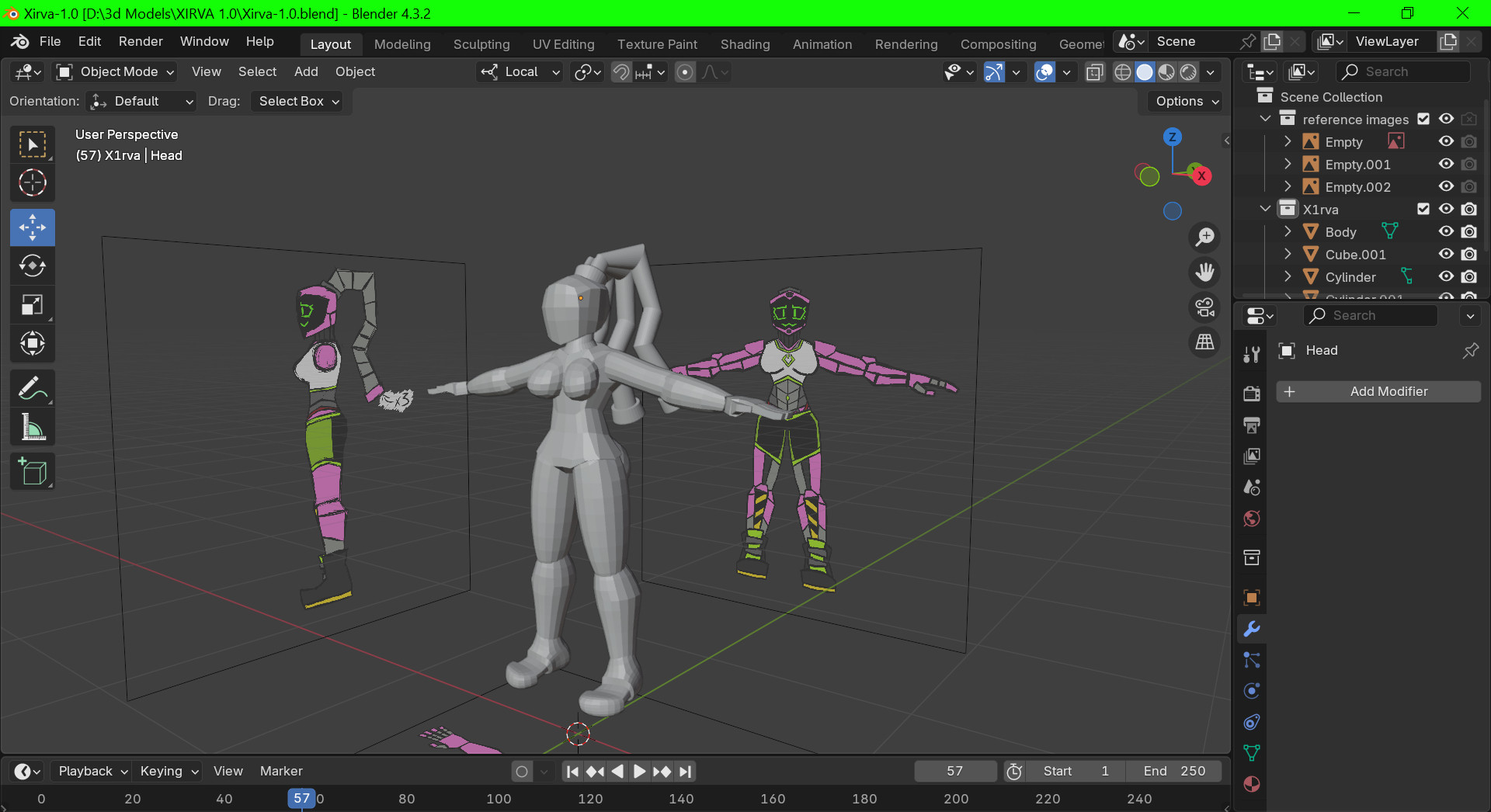Select the Annotate tool
Image resolution: width=1491 pixels, height=812 pixels.
33,388
